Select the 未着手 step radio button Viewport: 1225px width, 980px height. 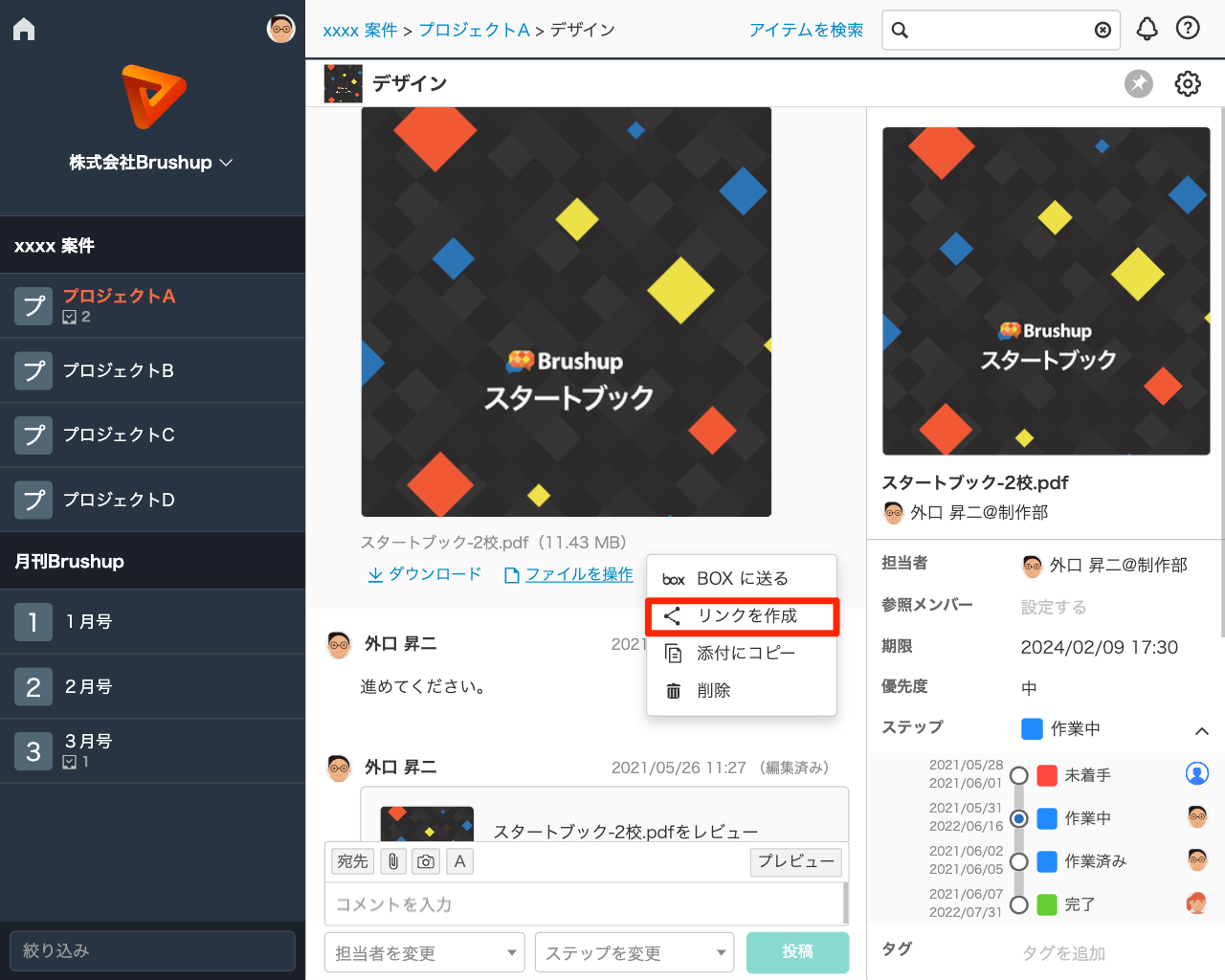[1019, 775]
